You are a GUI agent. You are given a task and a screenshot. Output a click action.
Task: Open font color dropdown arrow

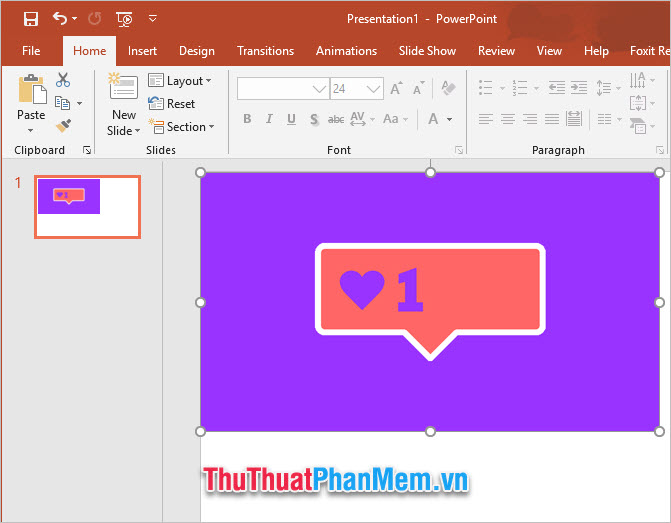tap(449, 119)
